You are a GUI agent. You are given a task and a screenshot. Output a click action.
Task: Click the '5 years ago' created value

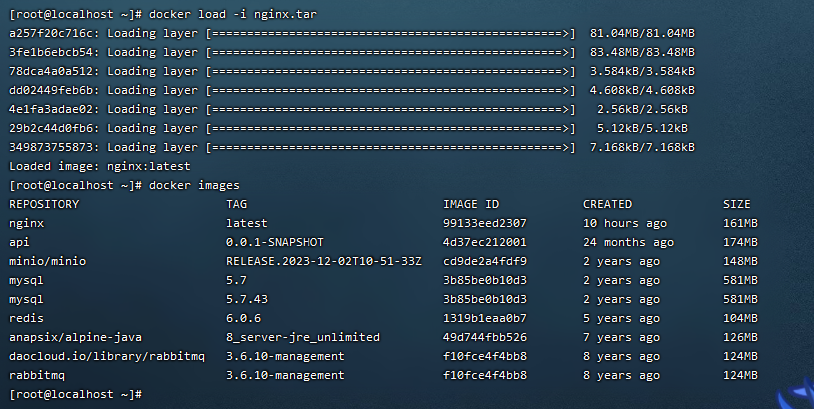tap(621, 318)
